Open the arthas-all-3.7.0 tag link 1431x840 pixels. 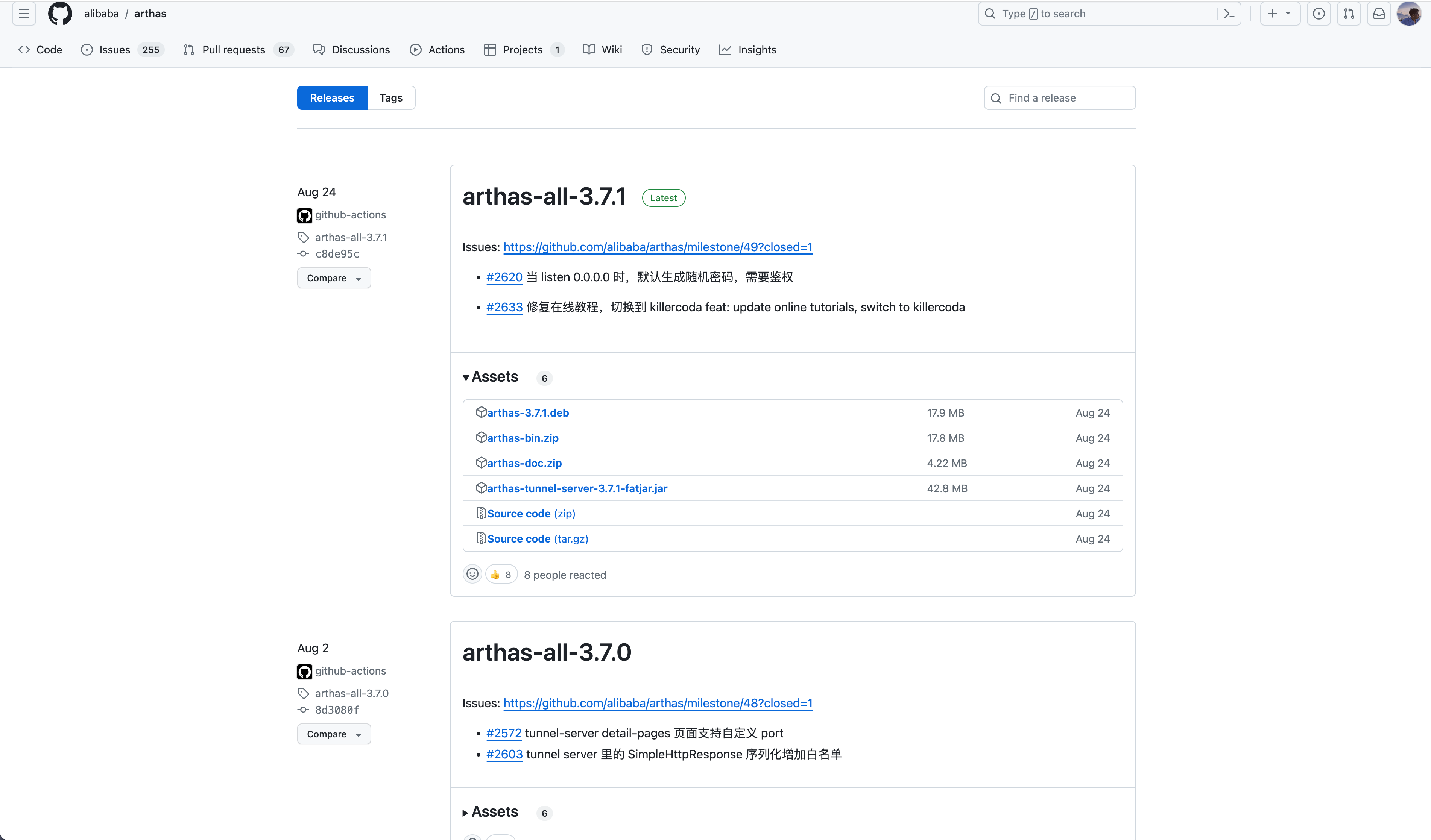[351, 694]
